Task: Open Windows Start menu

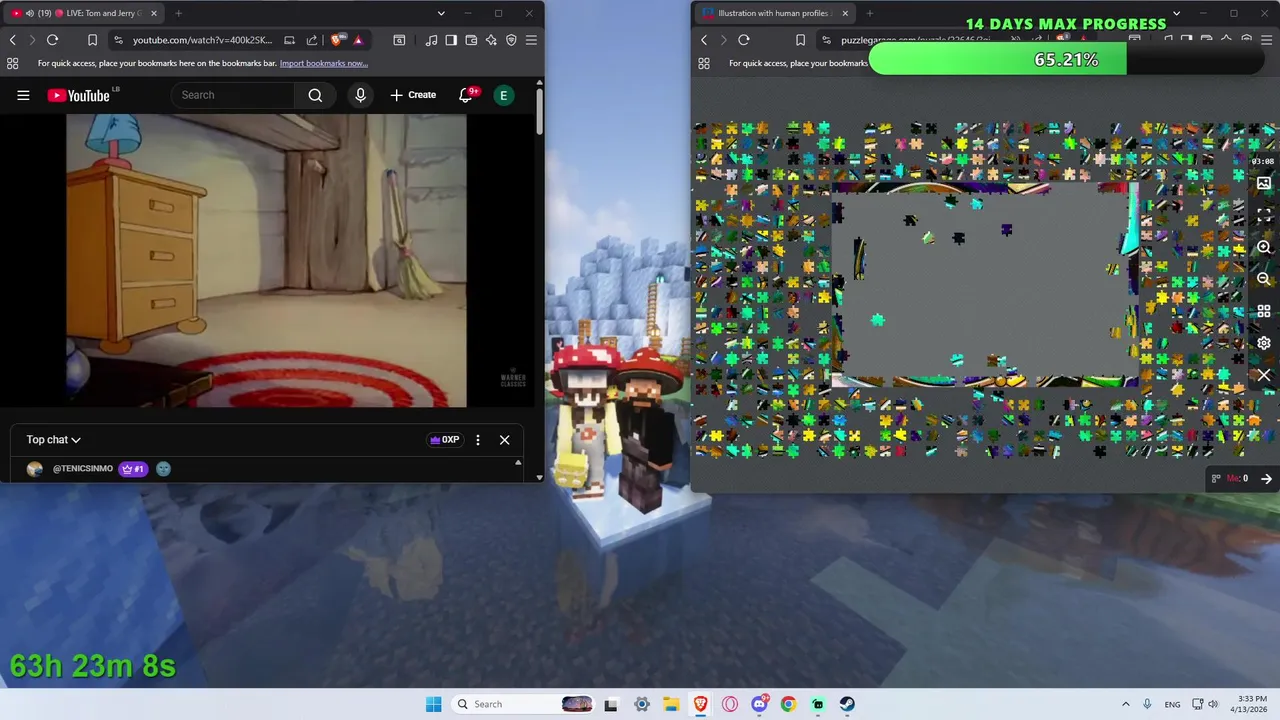Action: coord(433,704)
